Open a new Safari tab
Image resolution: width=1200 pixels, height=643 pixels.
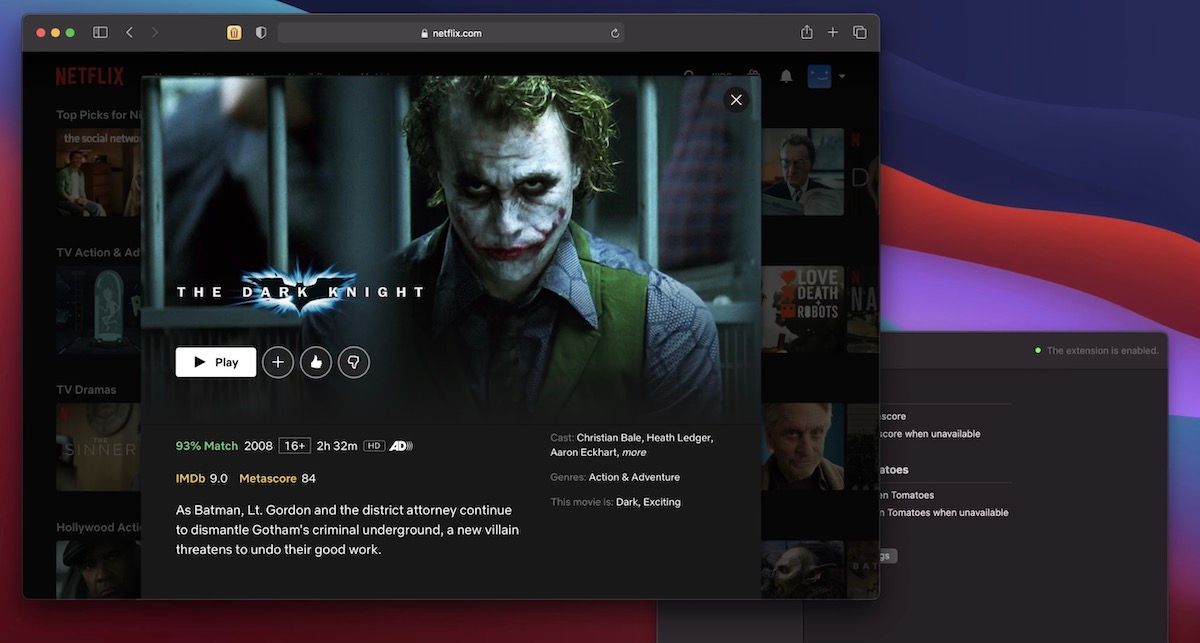click(833, 33)
